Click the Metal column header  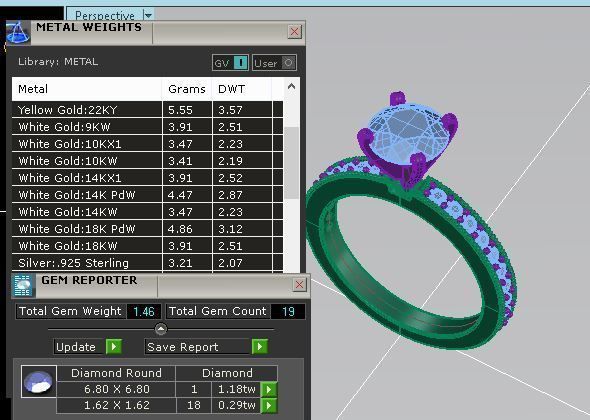tap(87, 89)
